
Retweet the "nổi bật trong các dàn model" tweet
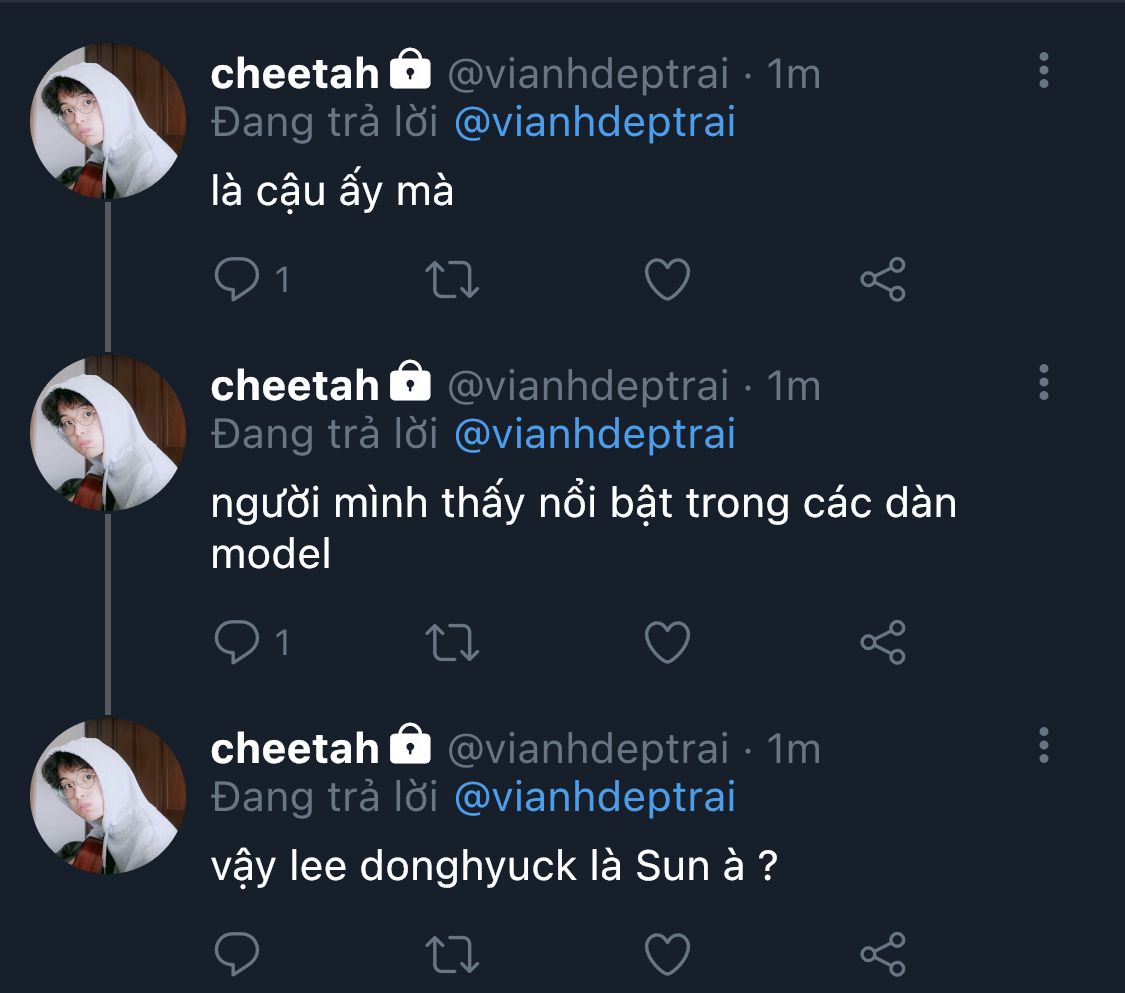(452, 641)
